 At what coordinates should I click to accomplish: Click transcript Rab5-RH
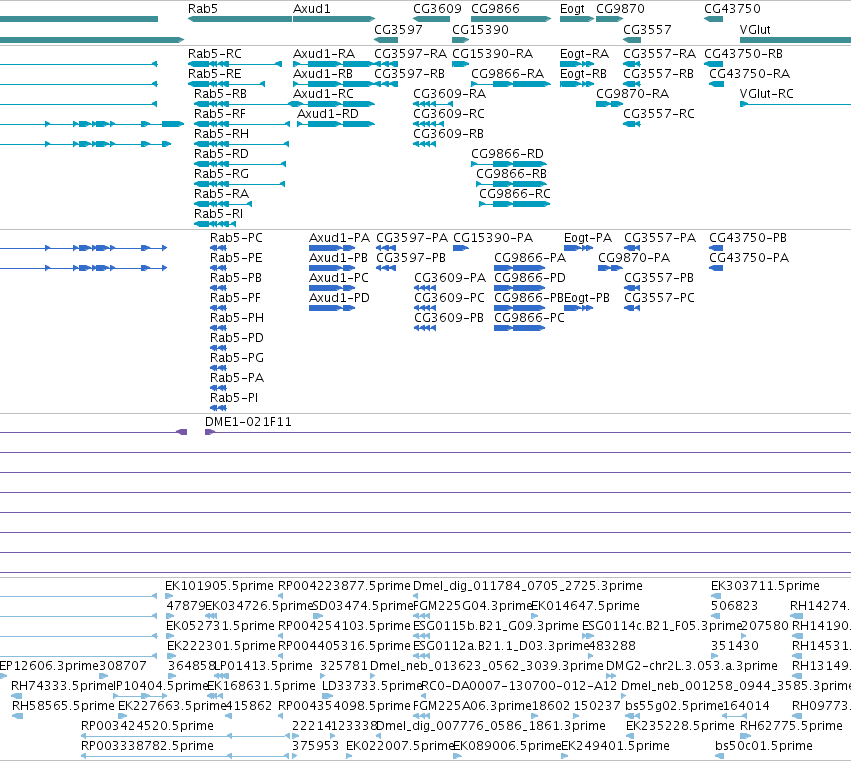click(221, 134)
